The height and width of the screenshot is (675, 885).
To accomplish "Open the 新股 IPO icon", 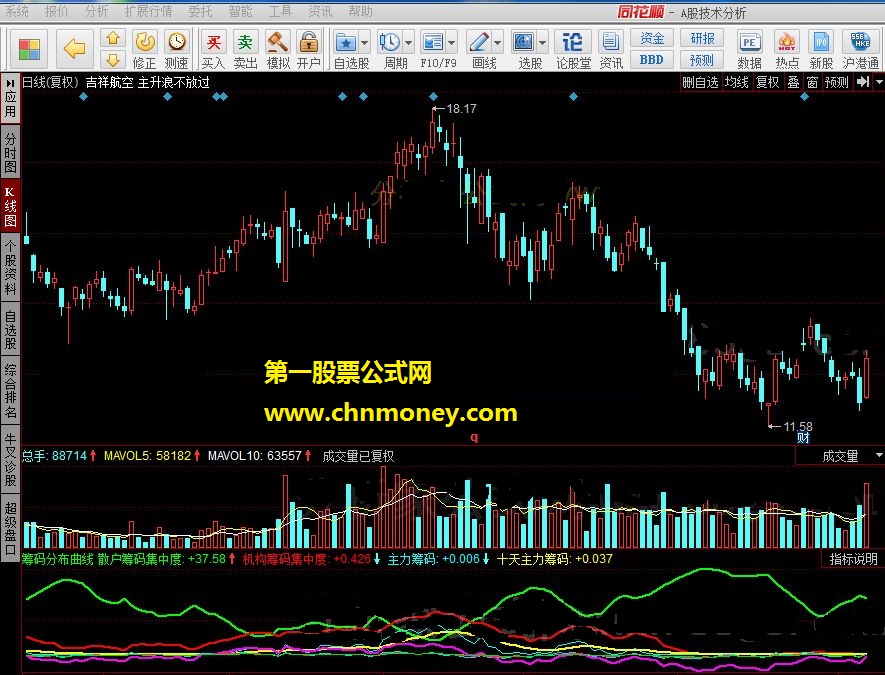I will (821, 50).
